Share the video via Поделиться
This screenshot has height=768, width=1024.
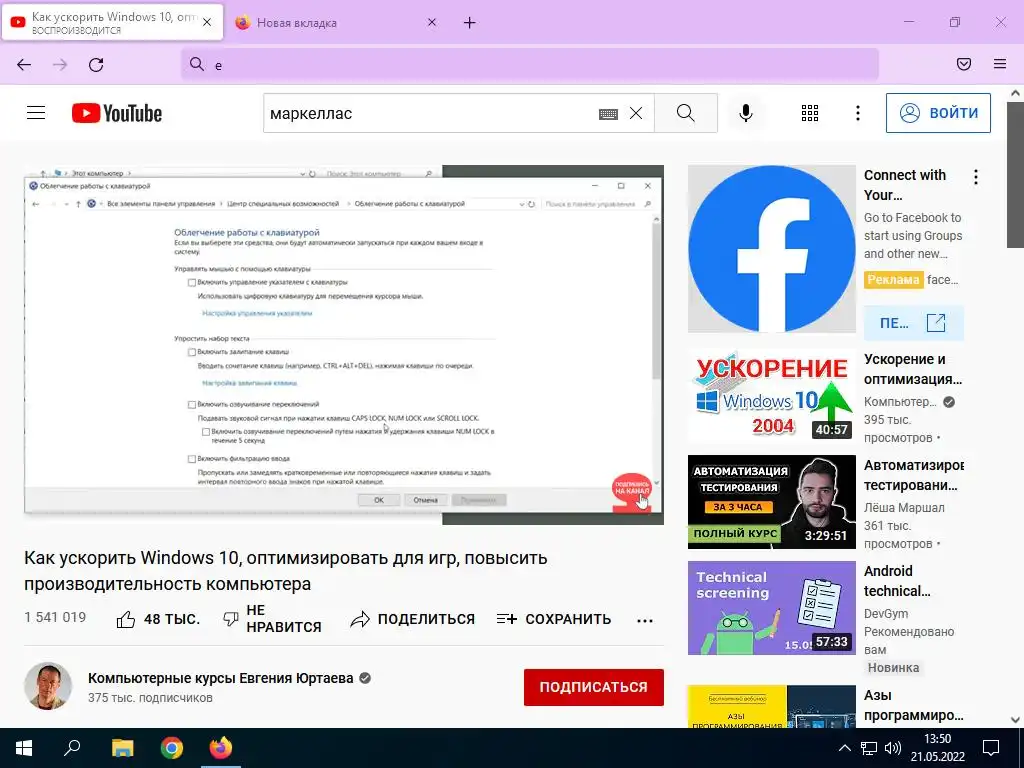point(412,619)
